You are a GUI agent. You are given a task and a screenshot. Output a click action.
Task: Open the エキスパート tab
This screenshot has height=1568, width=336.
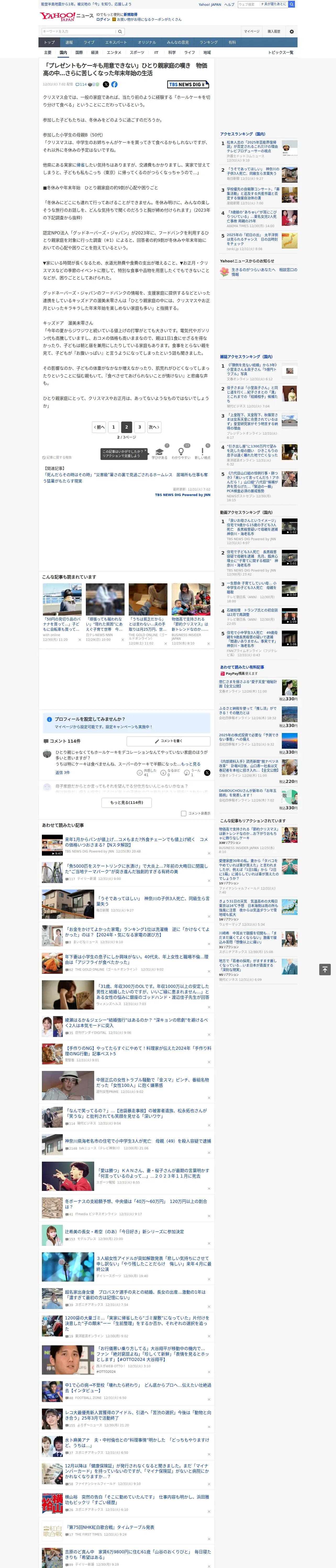(x=116, y=43)
